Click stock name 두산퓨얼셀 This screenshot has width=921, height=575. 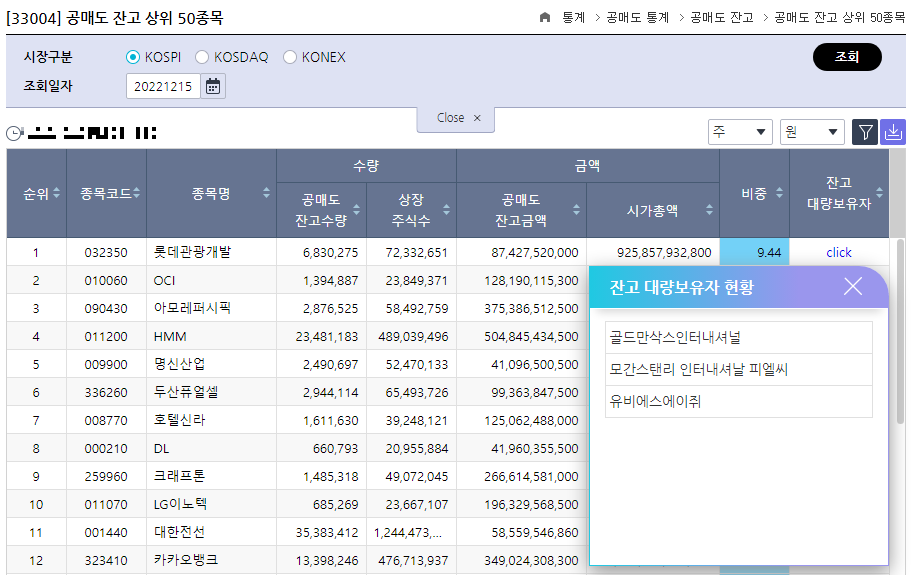[x=186, y=392]
